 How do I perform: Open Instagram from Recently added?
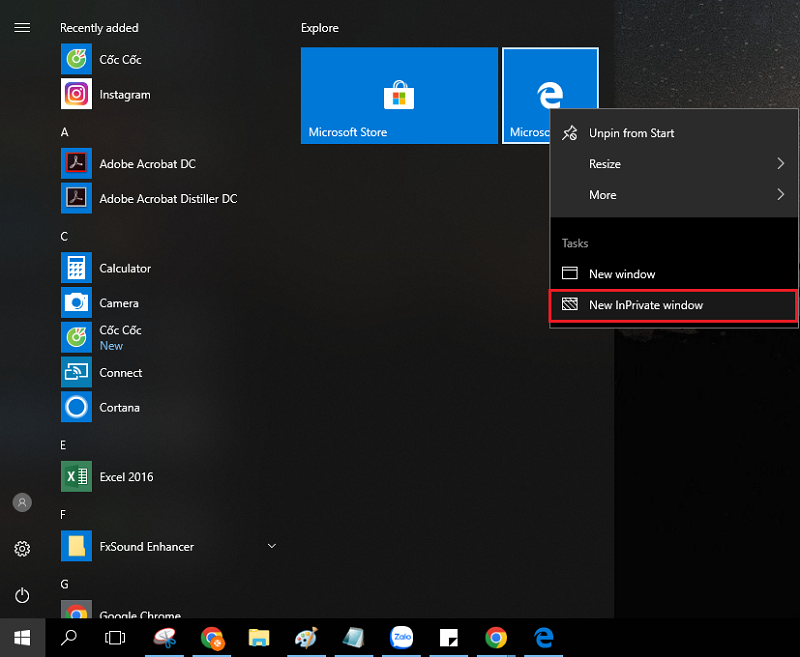124,94
